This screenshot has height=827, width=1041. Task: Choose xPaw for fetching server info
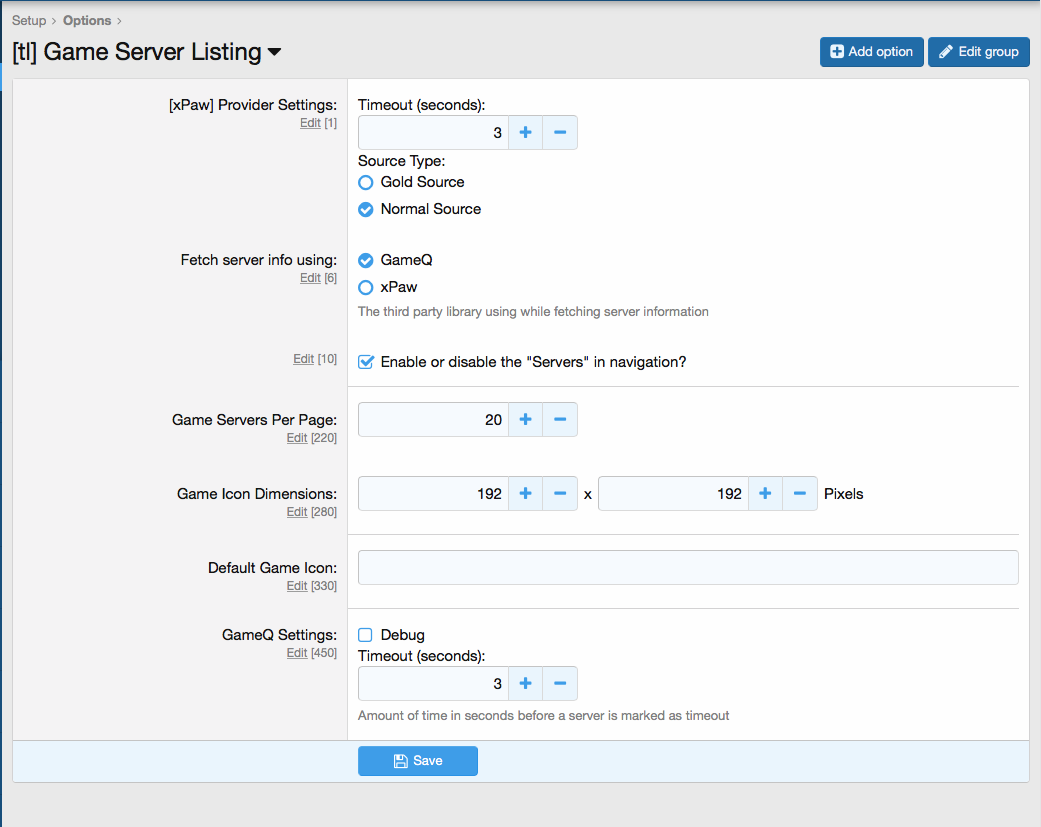[366, 288]
